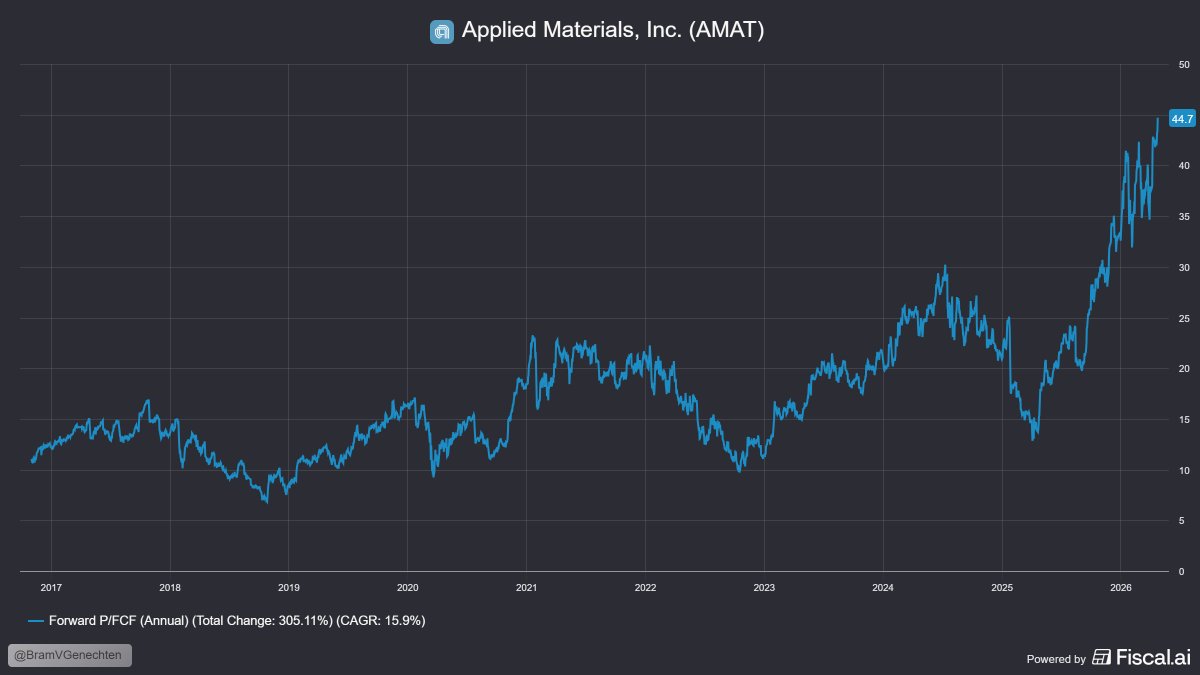The image size is (1200, 675).
Task: Click the 15 y-axis label
Action: click(x=1185, y=419)
